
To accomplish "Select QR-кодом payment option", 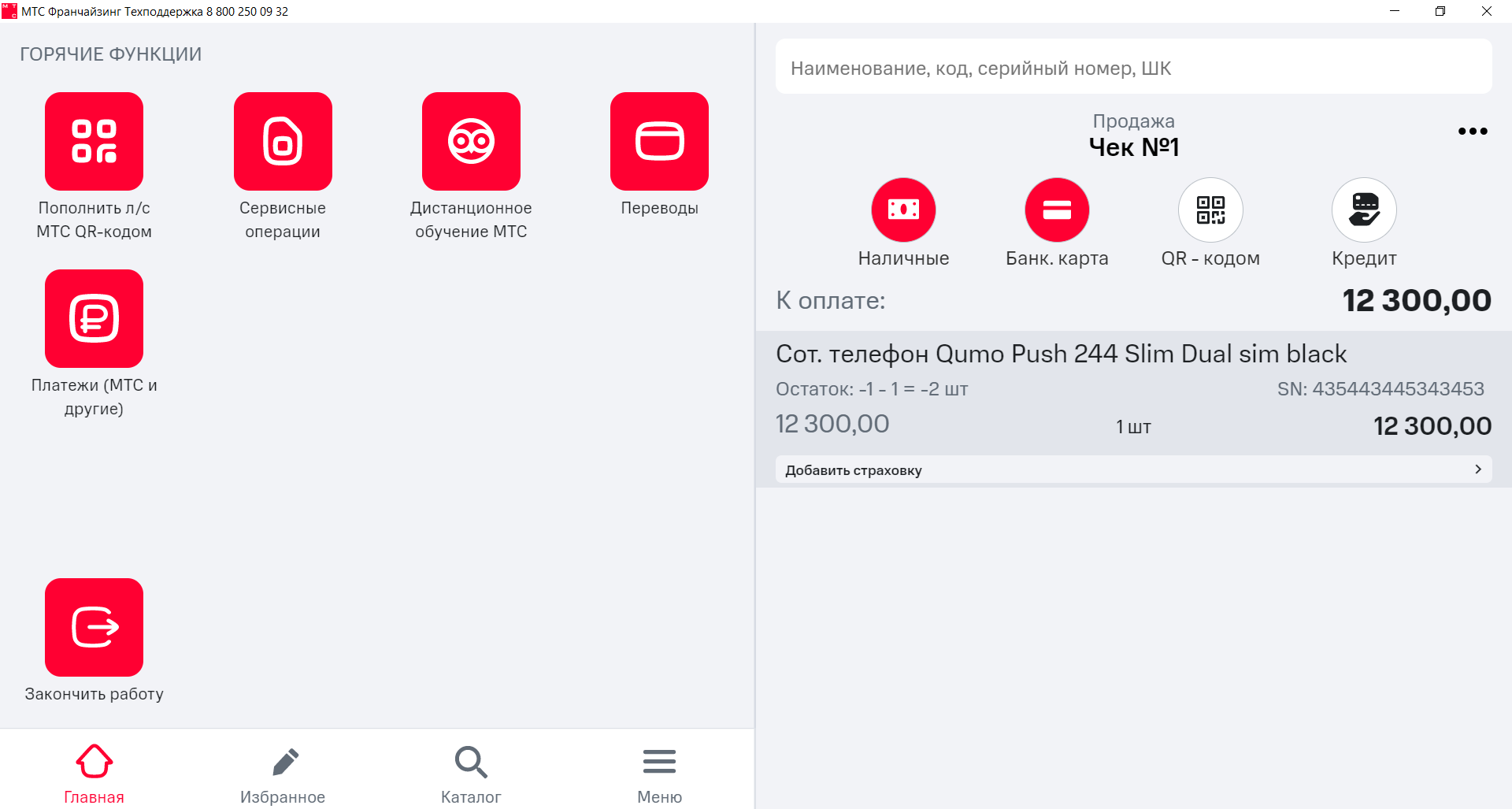I will pos(1210,210).
